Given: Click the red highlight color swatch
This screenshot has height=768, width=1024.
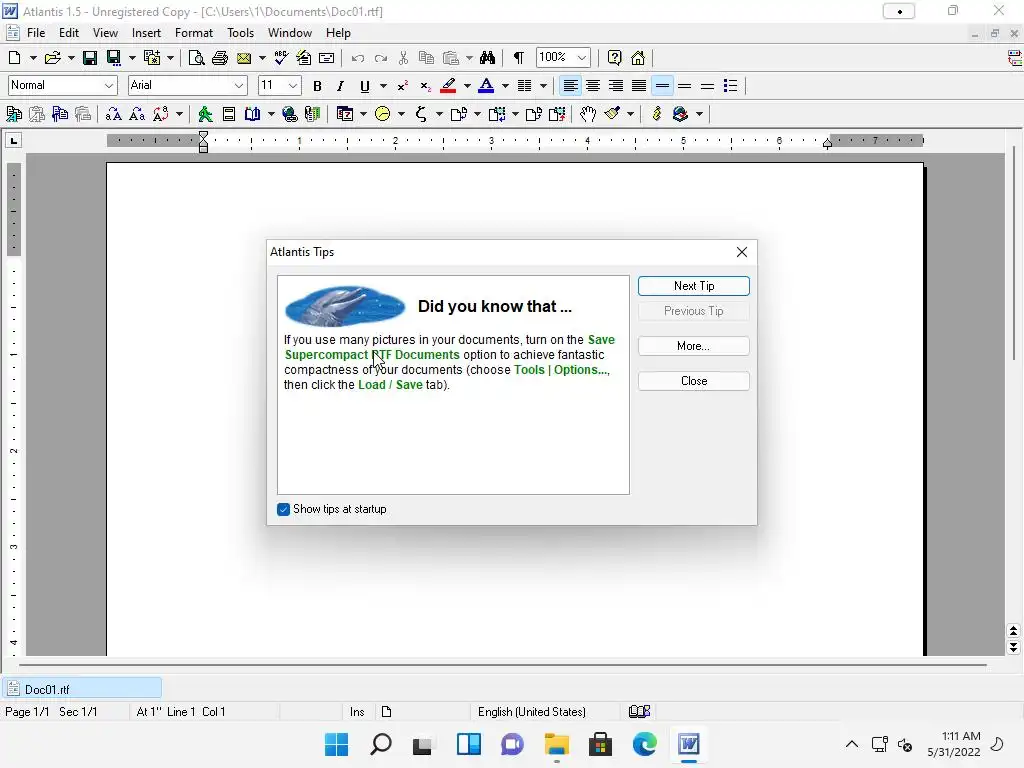Looking at the screenshot, I should (448, 86).
